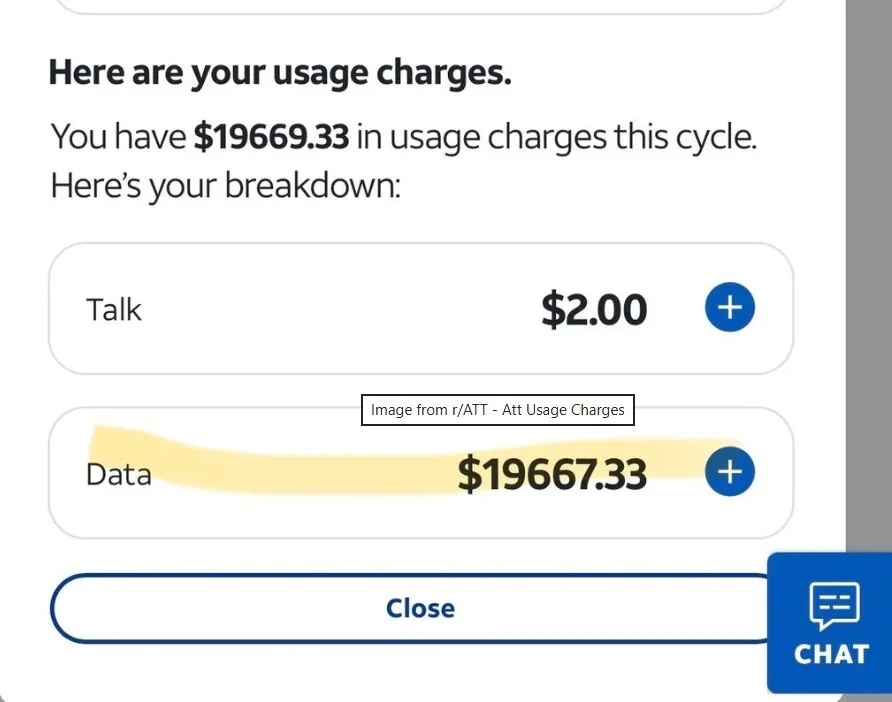Viewport: 892px width, 702px height.
Task: Click the blank area under Data amount
Action: coord(552,517)
